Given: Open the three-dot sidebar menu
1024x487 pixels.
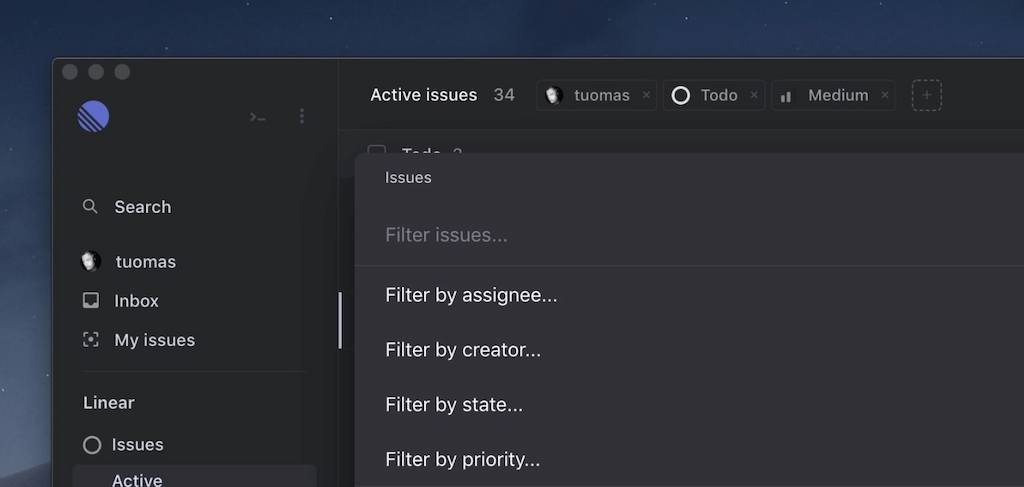Looking at the screenshot, I should [302, 117].
